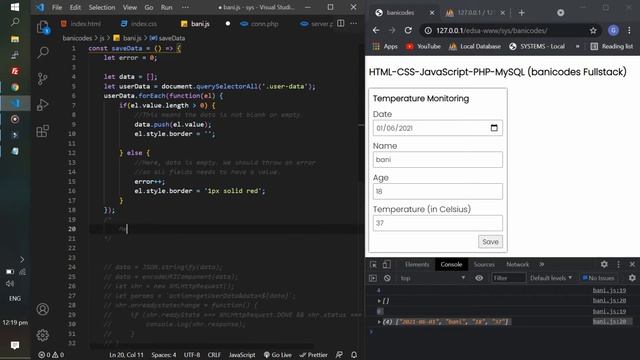Open console settings gear in filter bar
Image resolution: width=640 pixels, height=360 pixels.
click(632, 278)
